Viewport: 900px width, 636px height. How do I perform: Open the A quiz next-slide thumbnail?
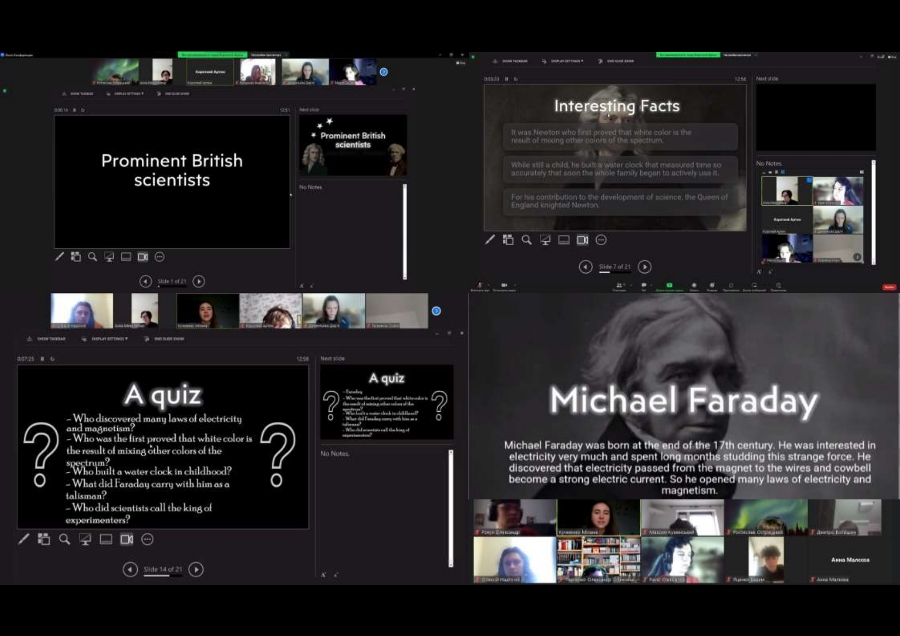tap(387, 402)
